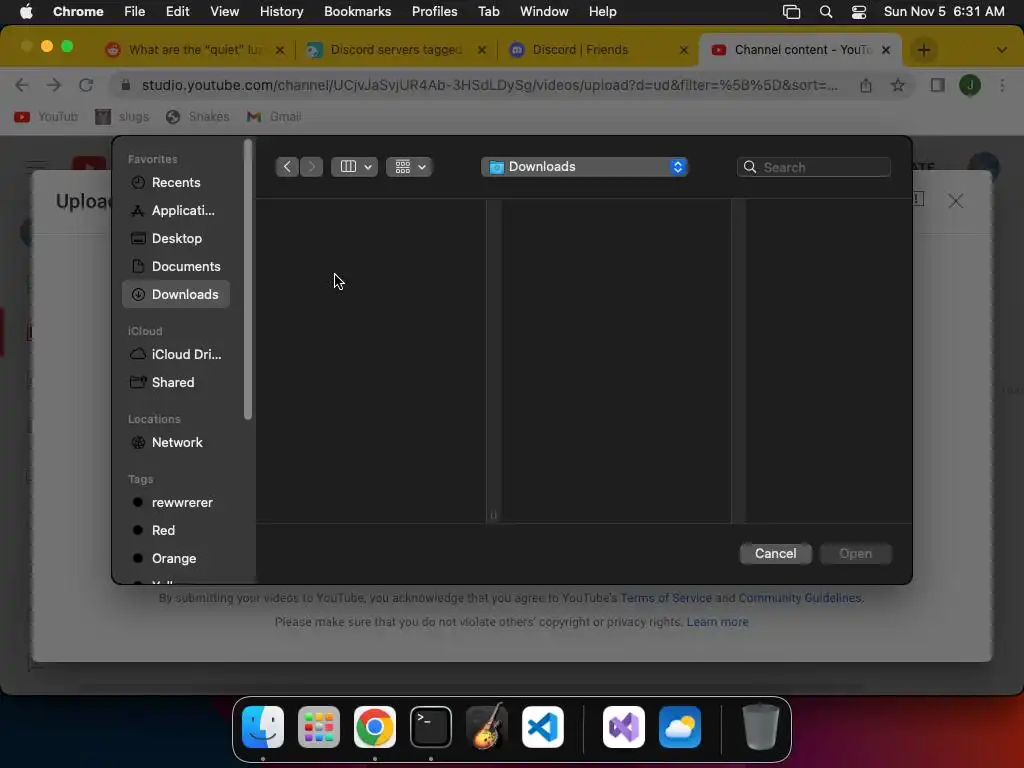Filter by the Orange tag

(x=175, y=558)
